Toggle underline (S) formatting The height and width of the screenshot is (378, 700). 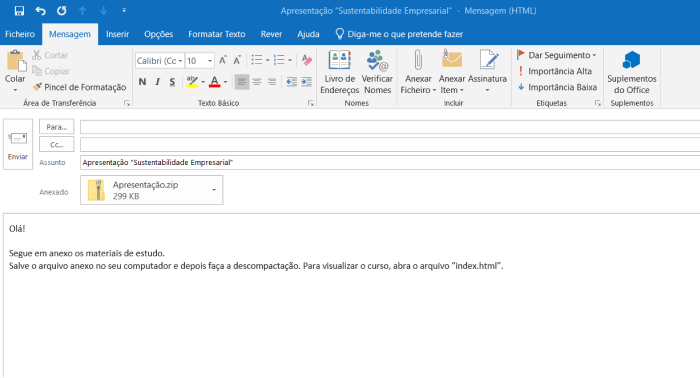point(172,82)
